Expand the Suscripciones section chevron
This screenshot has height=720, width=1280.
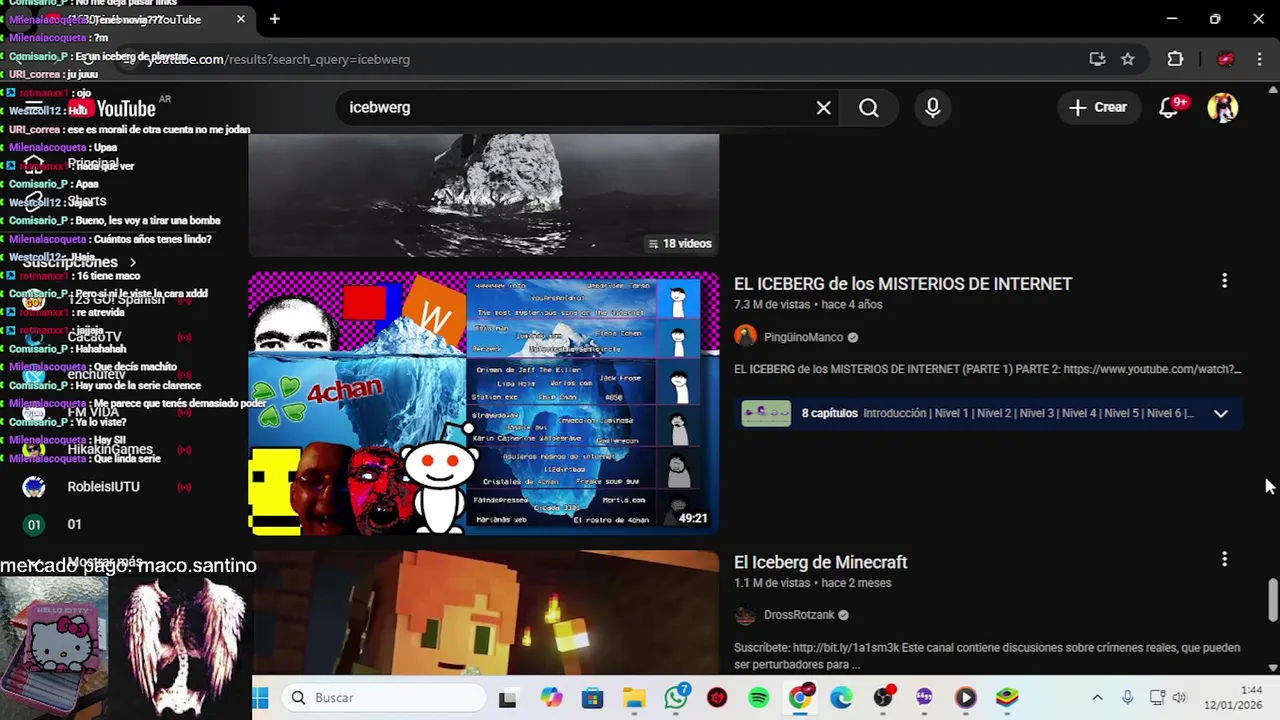(132, 262)
